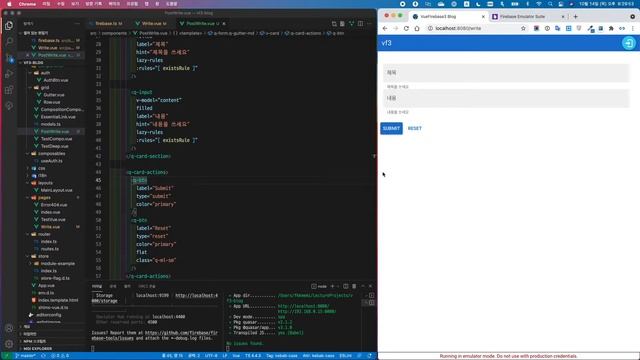Switch to the firebase.ts editor tab
Screen dimensions: 640x360
click(x=108, y=24)
